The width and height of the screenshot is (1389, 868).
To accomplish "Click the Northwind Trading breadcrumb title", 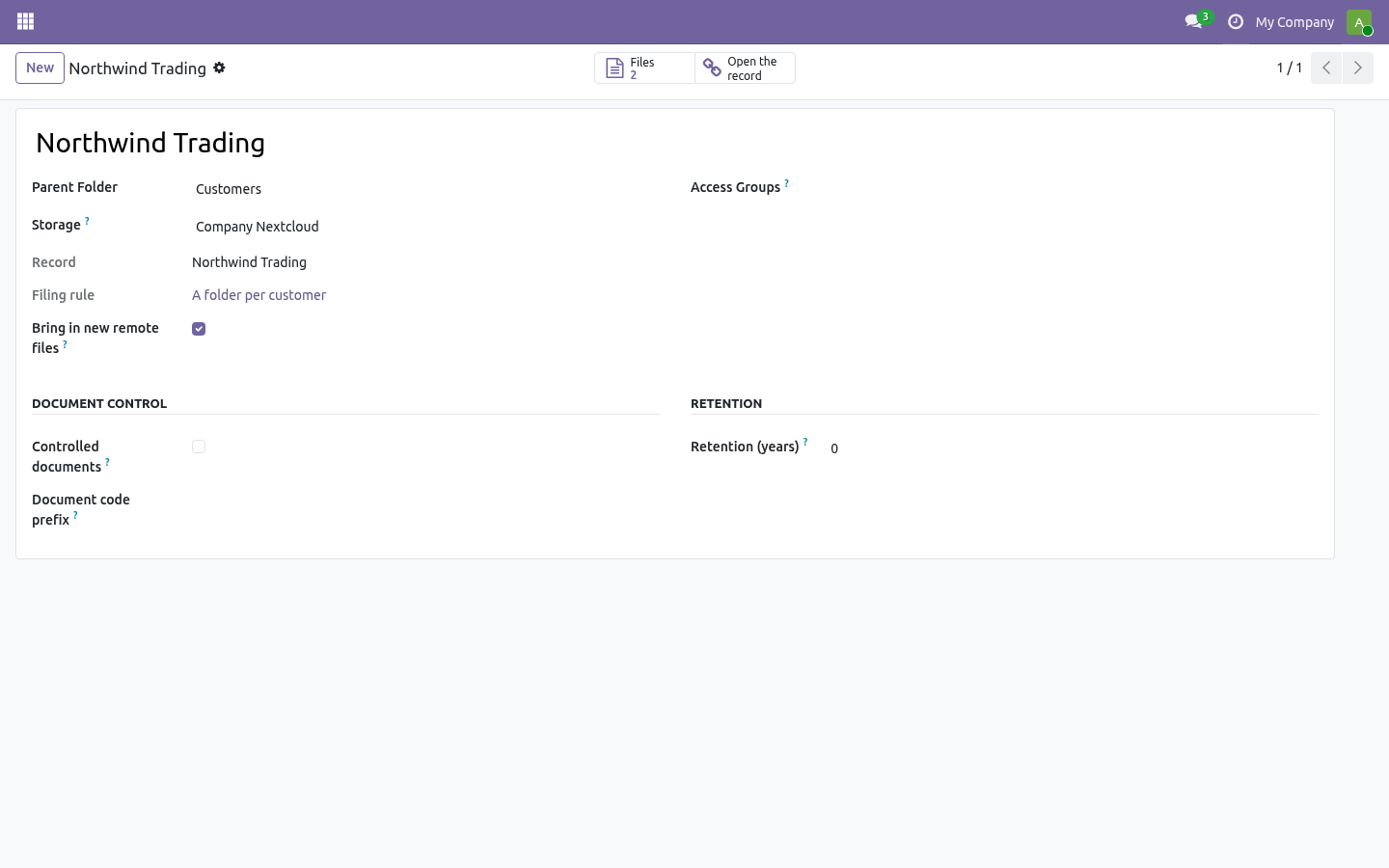I will pyautogui.click(x=137, y=68).
